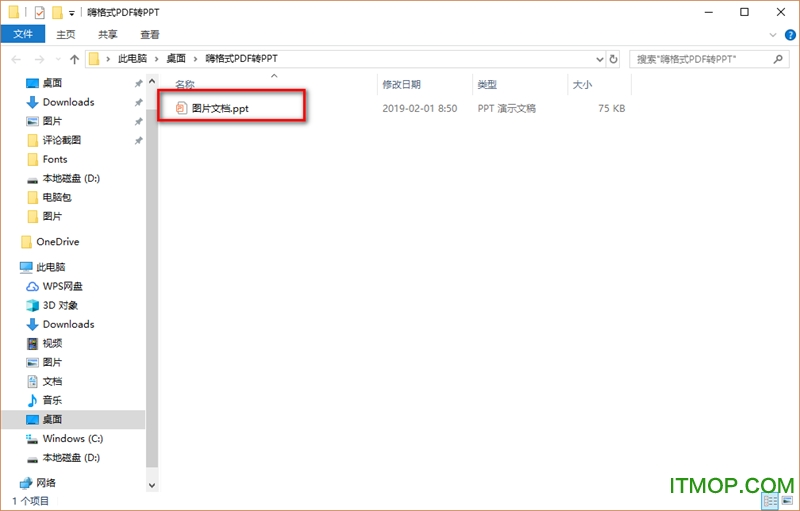The image size is (800, 511).
Task: Click the back navigation arrow
Action: click(x=16, y=59)
